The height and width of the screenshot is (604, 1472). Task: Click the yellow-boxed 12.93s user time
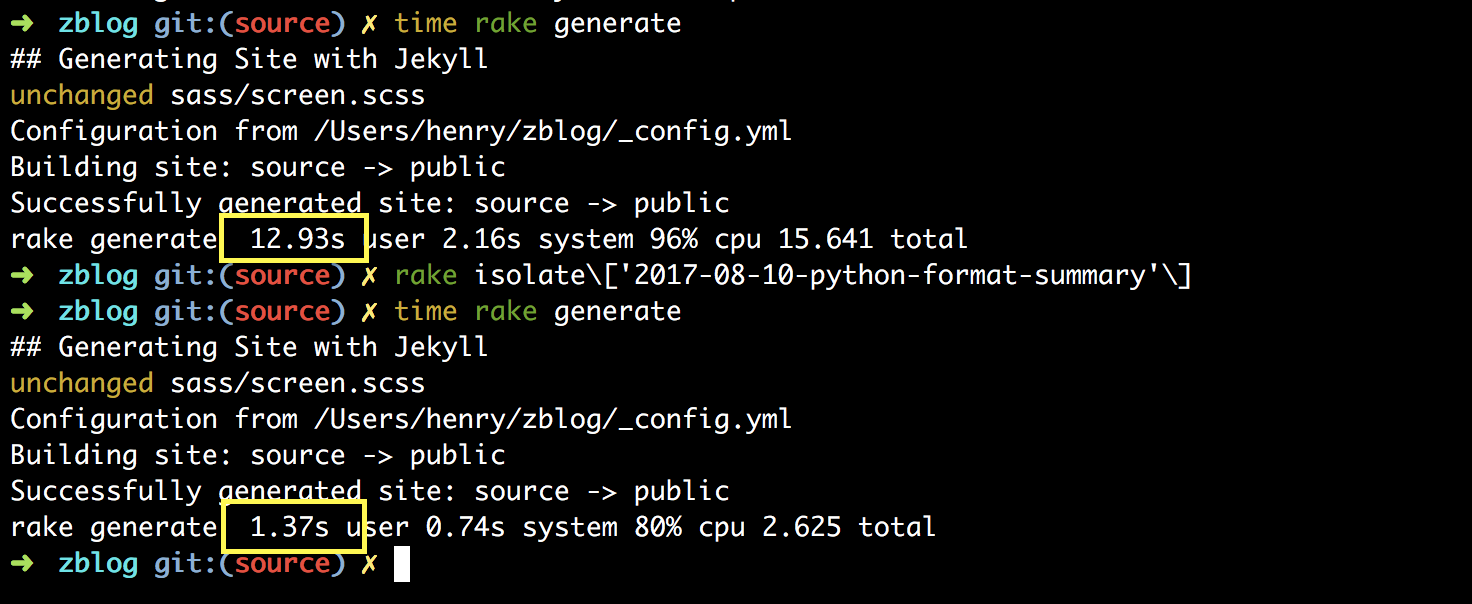(294, 239)
